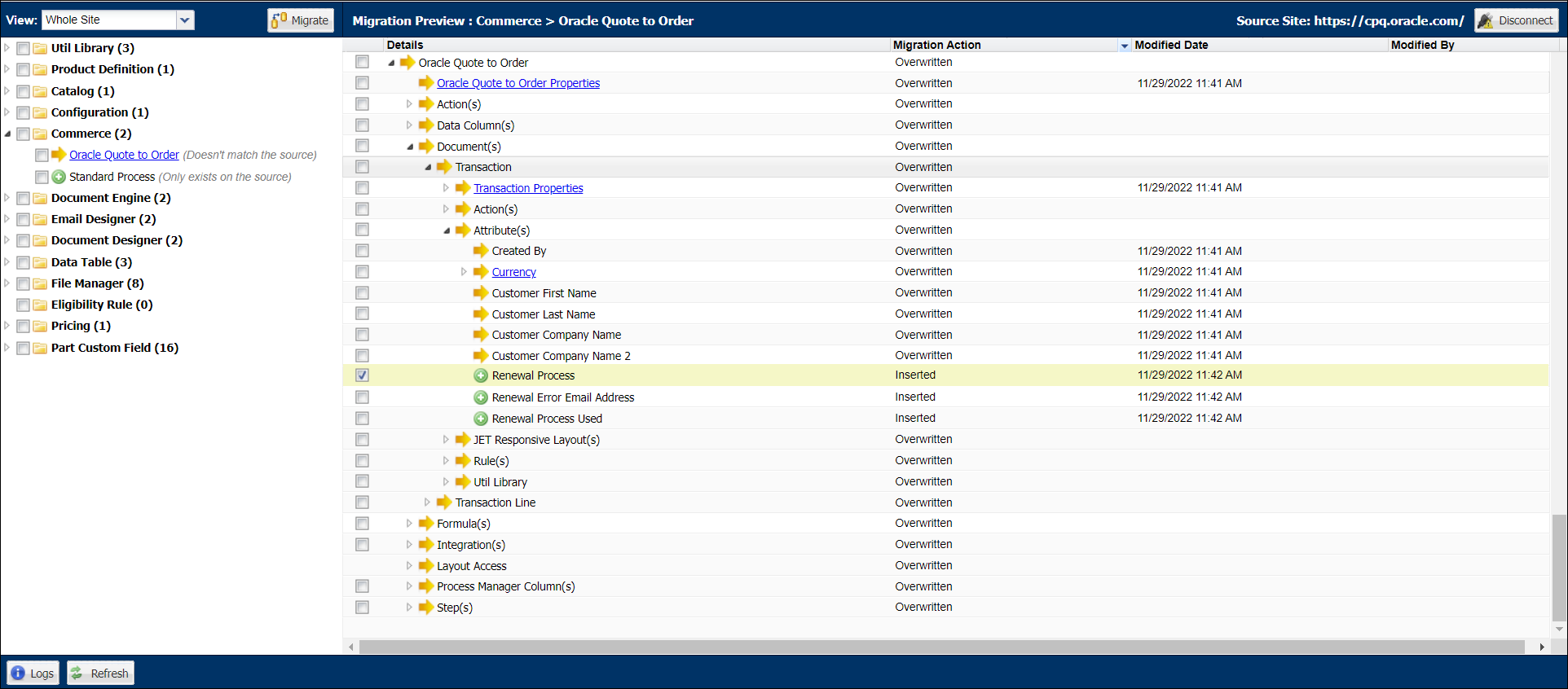This screenshot has height=689, width=1568.
Task: Click the green inserted icon beside Renewal Process
Action: pos(481,375)
